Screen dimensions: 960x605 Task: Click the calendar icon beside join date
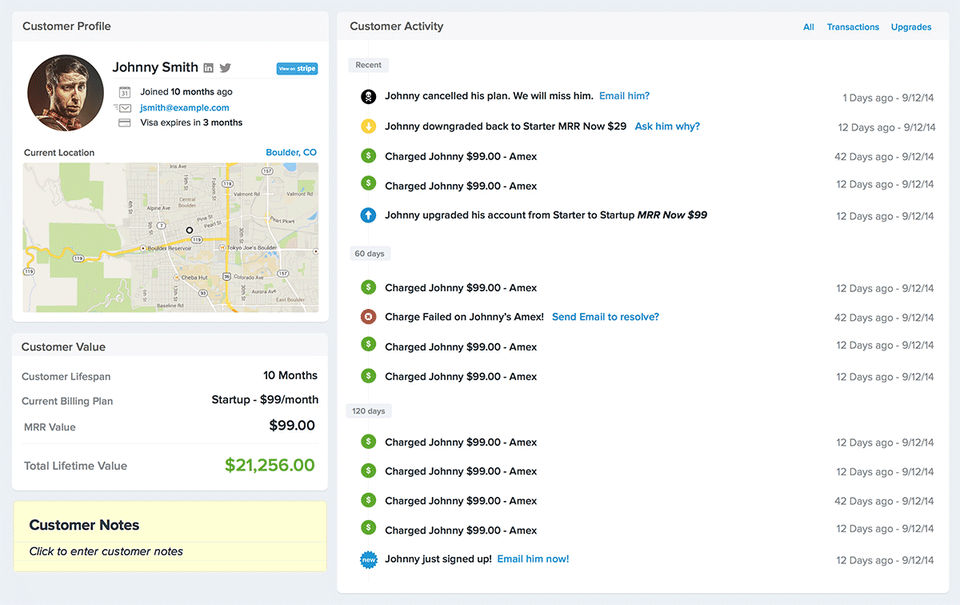125,92
